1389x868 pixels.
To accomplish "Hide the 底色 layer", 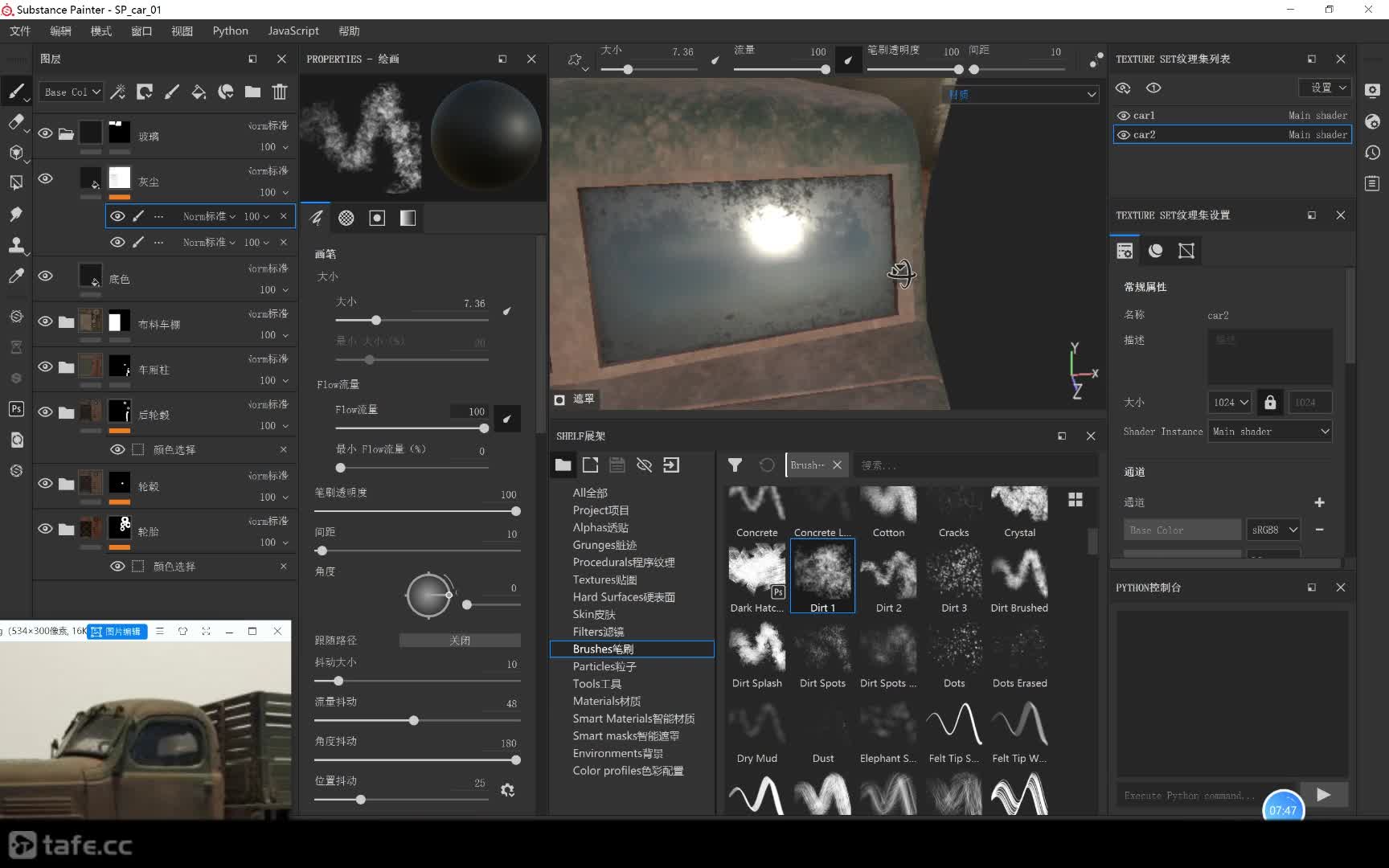I will point(46,276).
